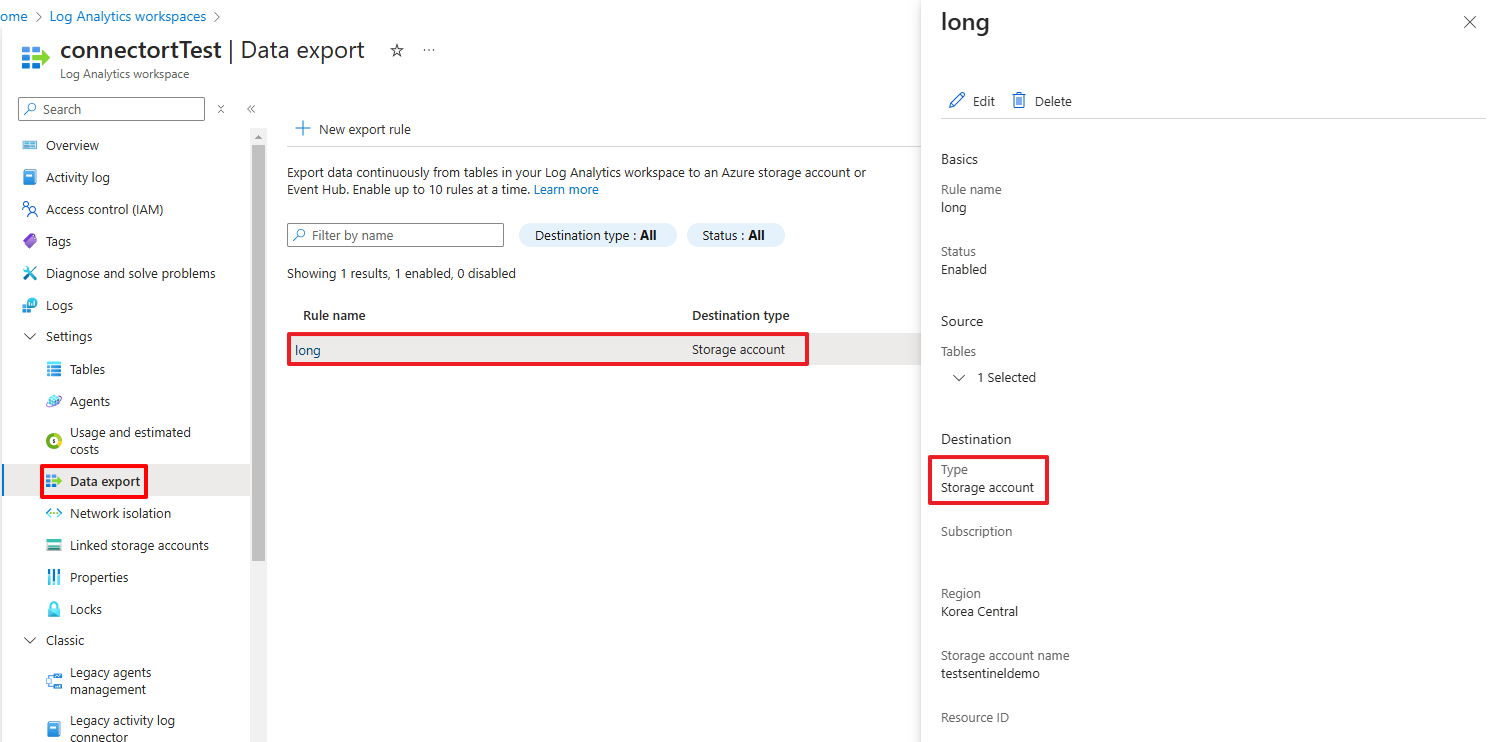
Task: Follow the Learn more link
Action: coord(566,189)
